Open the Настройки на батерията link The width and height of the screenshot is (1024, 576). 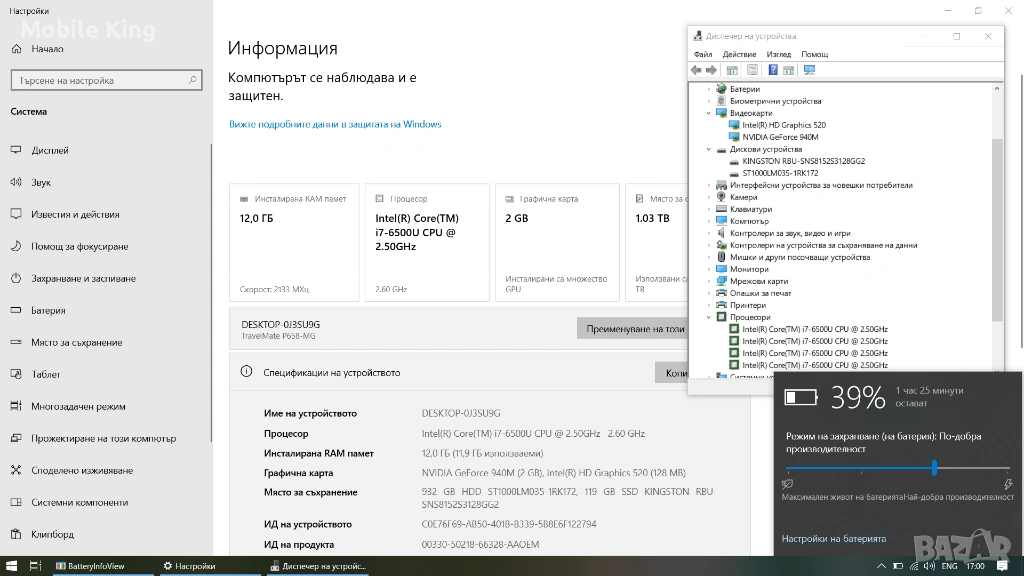click(833, 538)
